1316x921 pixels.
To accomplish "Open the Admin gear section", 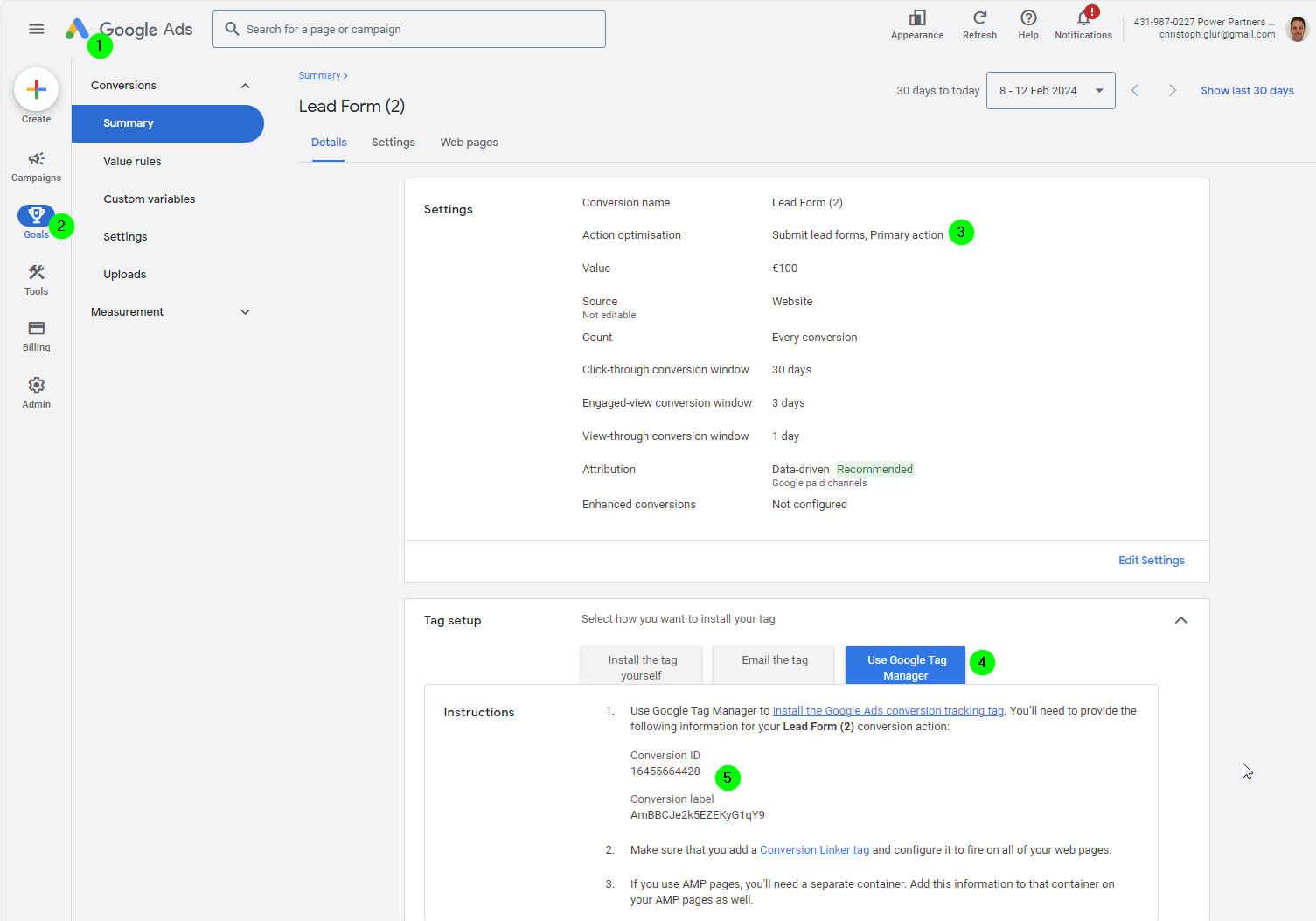I will click(36, 393).
